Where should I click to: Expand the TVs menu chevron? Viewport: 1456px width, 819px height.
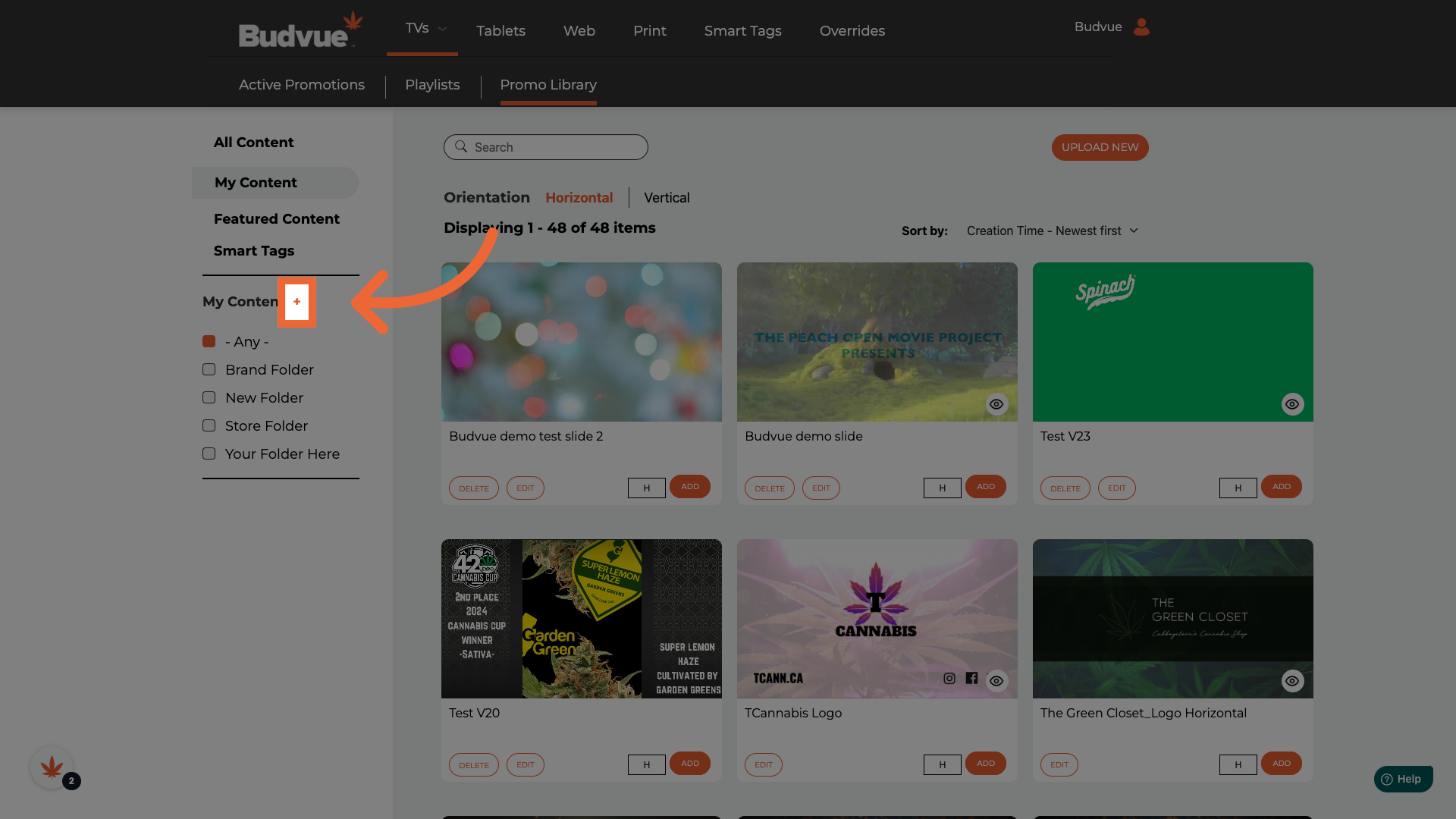click(442, 29)
